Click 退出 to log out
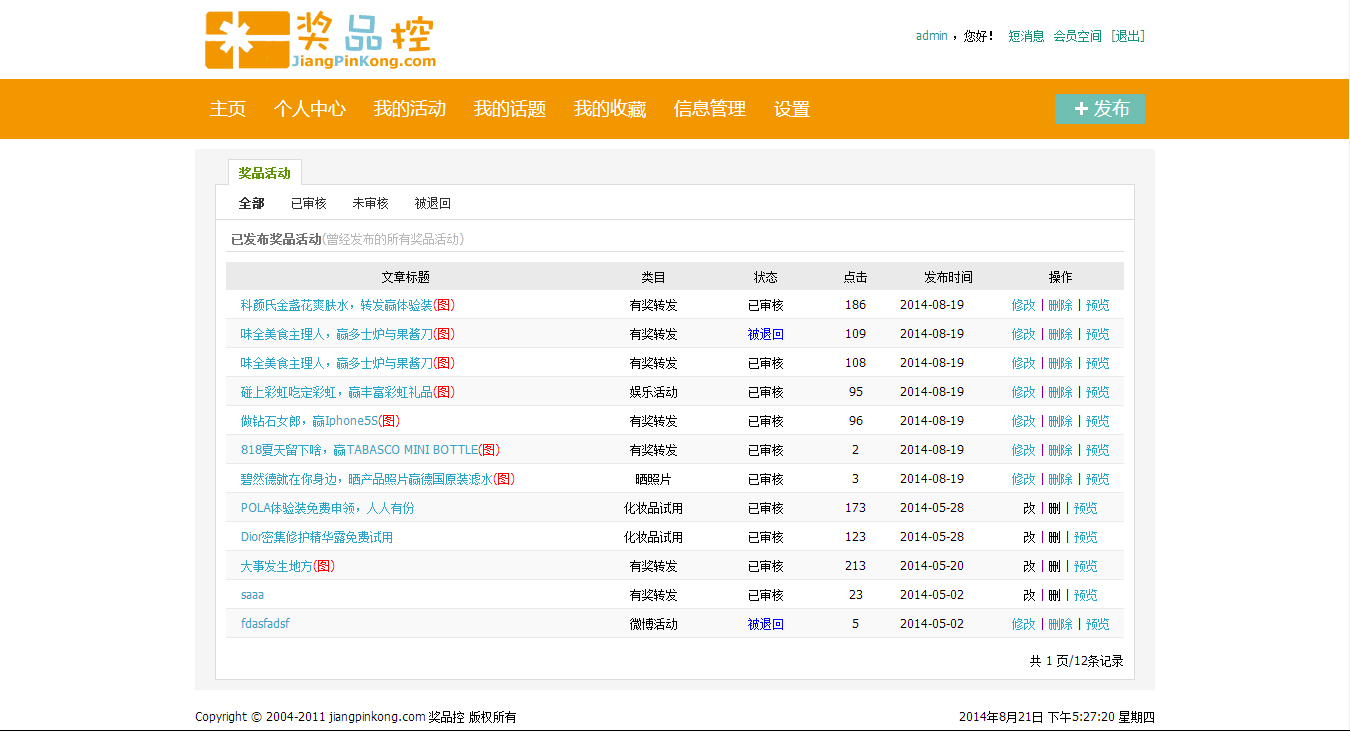 coord(1128,36)
